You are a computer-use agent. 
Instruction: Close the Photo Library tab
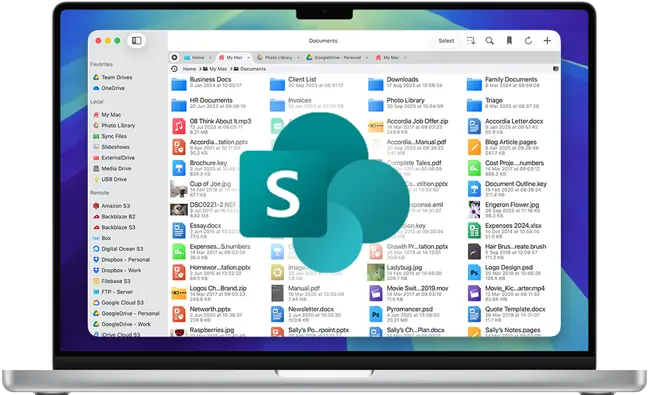(x=298, y=57)
